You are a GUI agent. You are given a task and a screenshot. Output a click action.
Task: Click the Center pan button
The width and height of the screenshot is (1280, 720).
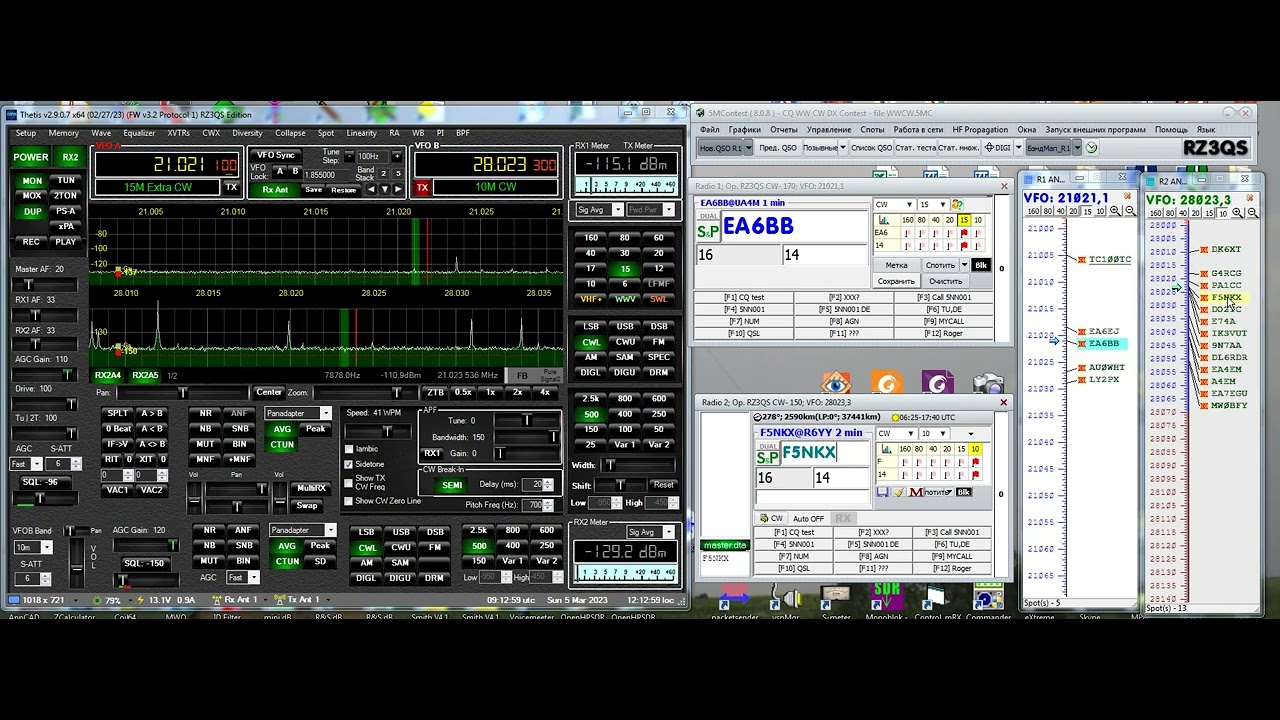[x=268, y=393]
